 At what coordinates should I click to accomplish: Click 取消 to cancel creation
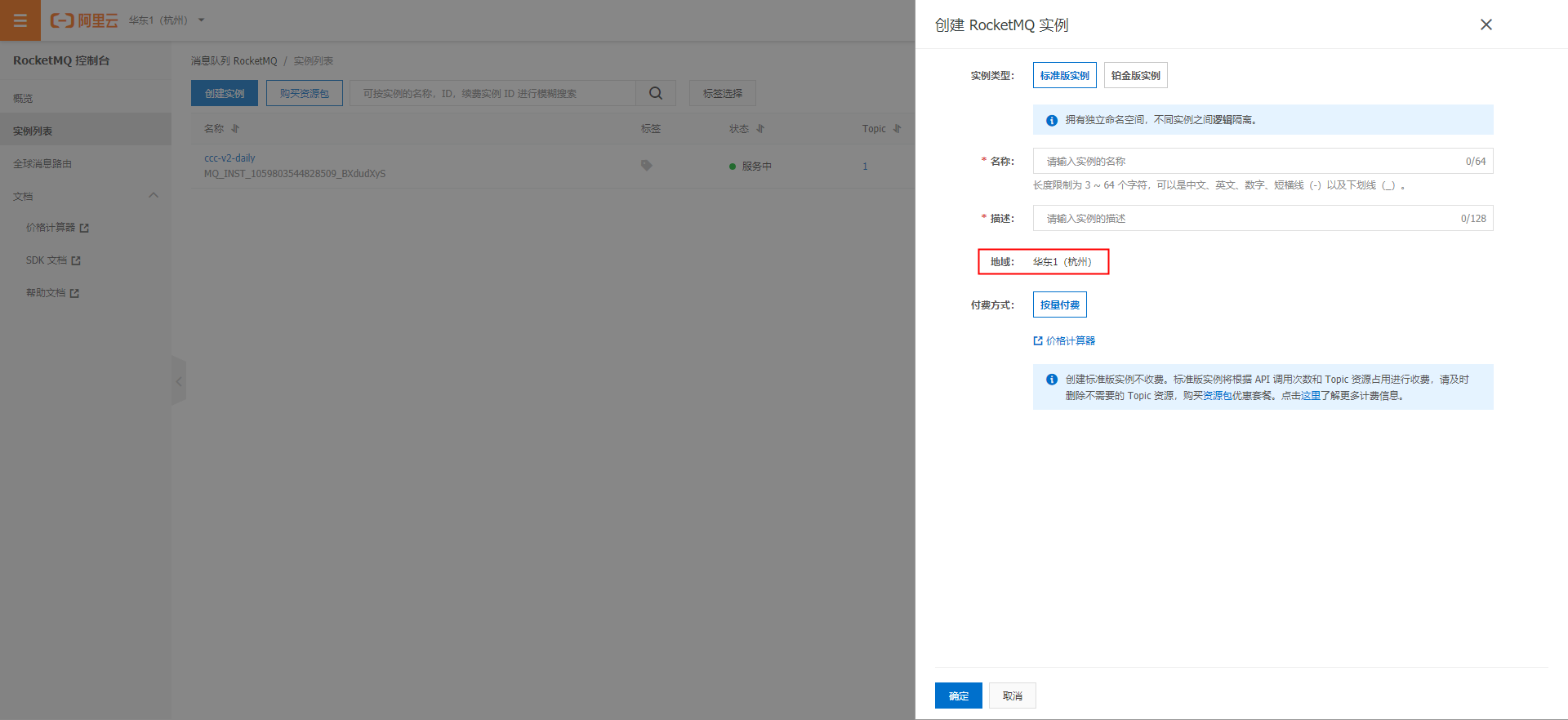(1013, 696)
